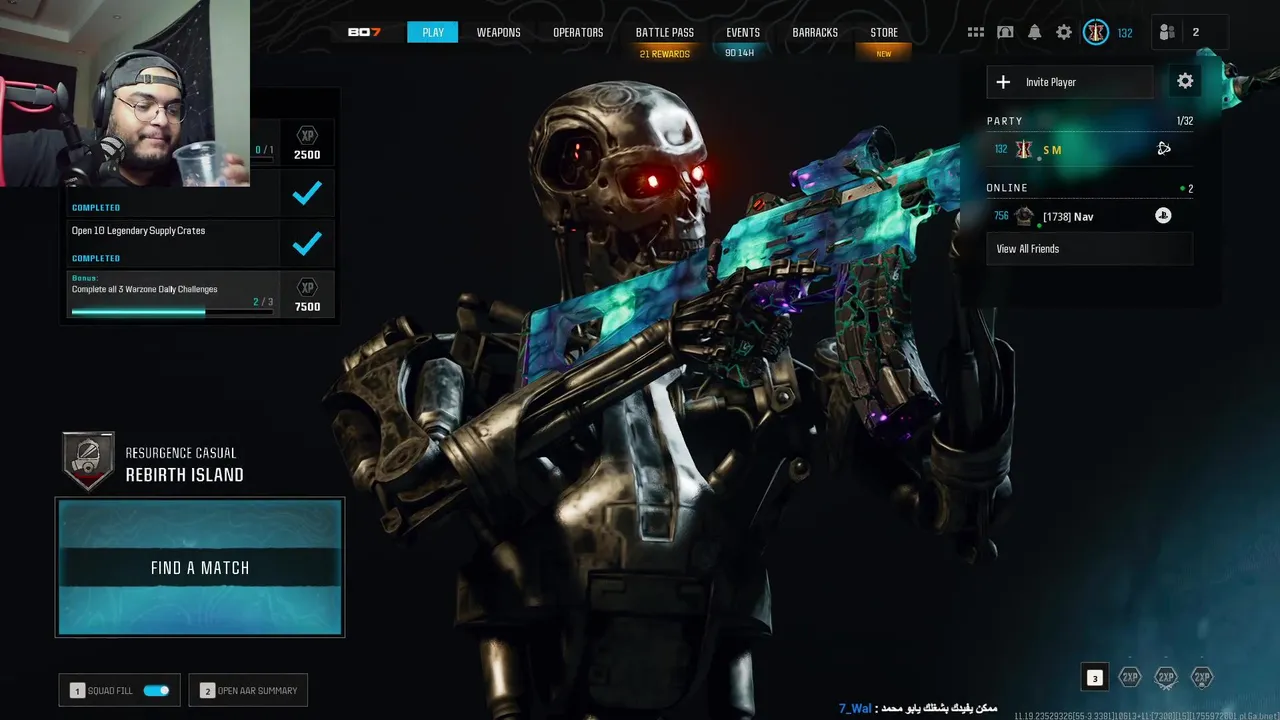
Task: Click the middle 2XP token icon
Action: (1166, 678)
